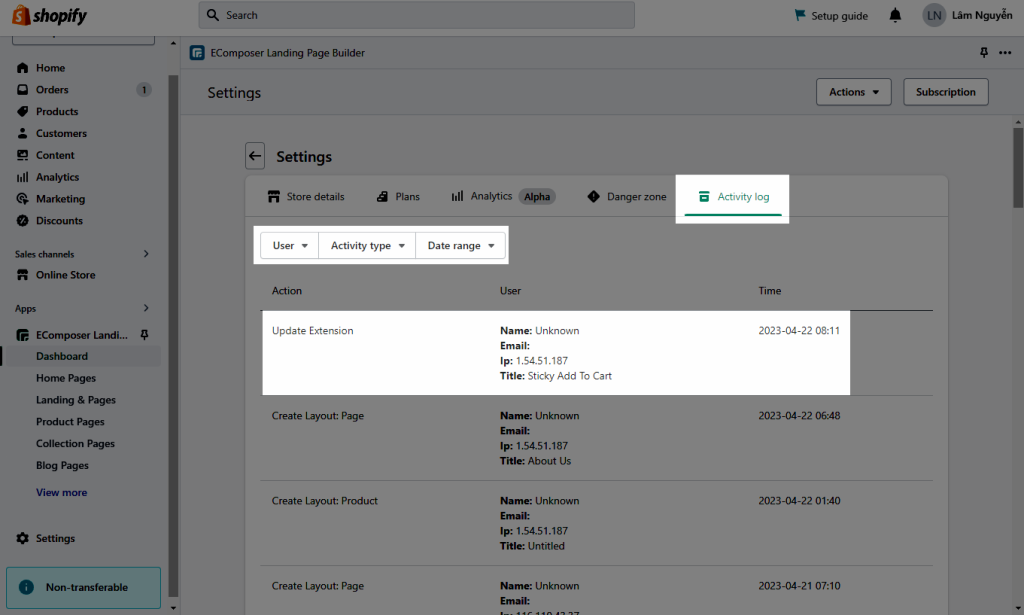Image resolution: width=1024 pixels, height=615 pixels.
Task: Click the Products tag icon
Action: 22,112
